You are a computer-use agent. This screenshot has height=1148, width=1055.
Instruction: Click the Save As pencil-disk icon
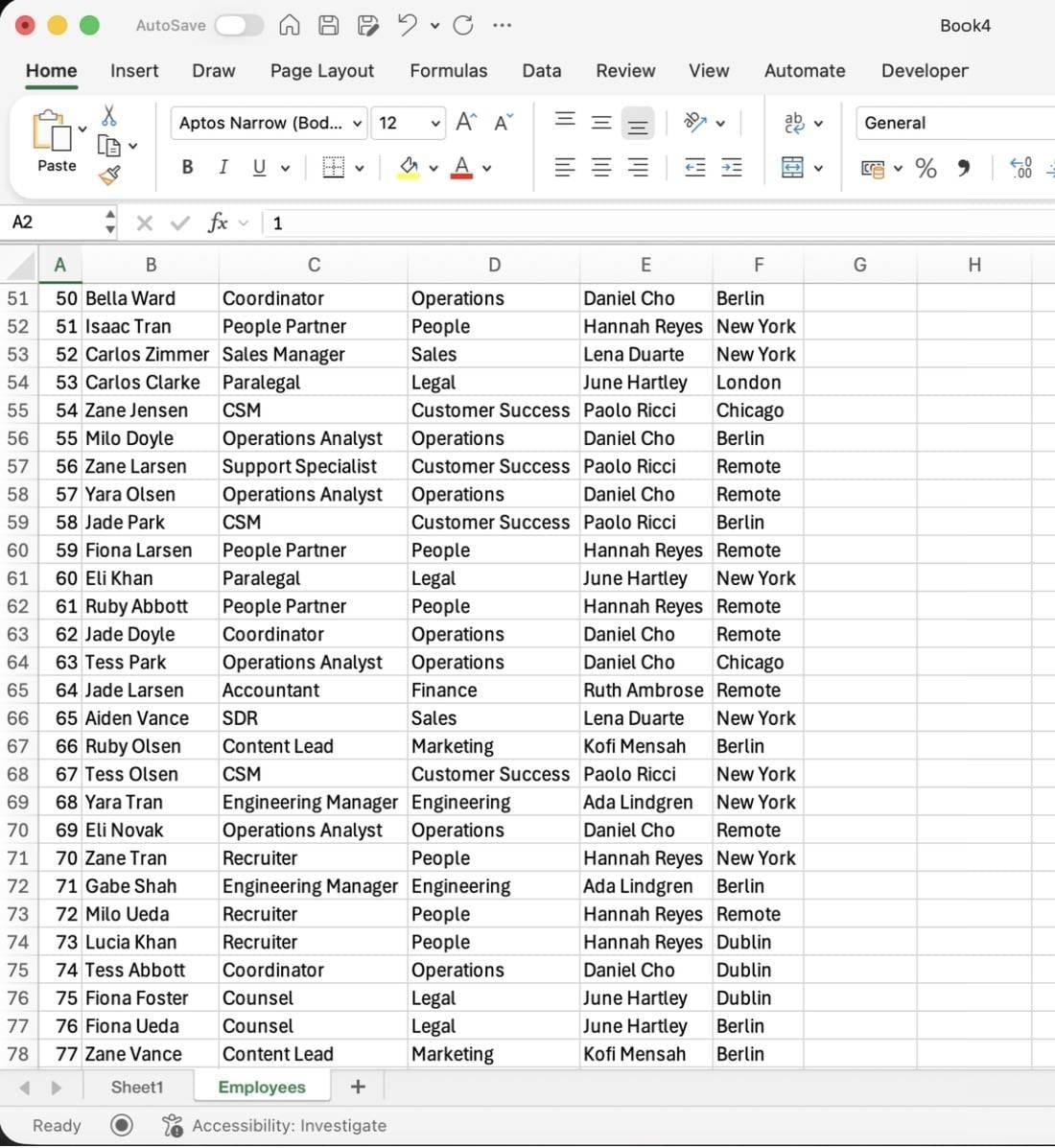point(368,26)
